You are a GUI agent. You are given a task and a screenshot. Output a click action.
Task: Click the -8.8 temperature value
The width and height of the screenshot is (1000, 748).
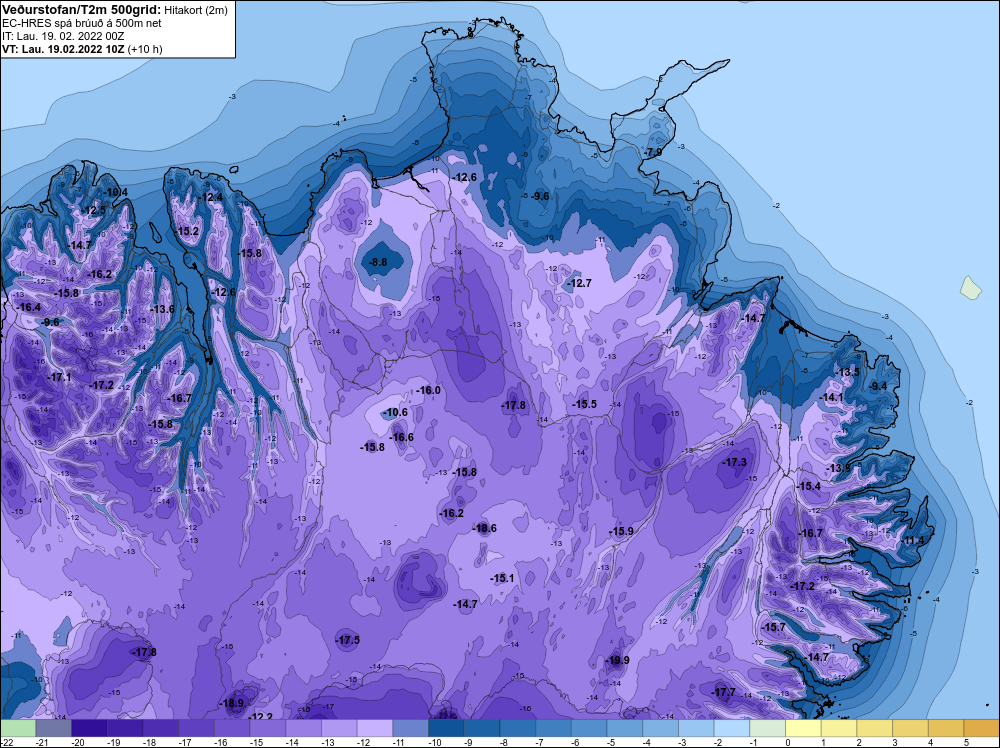(378, 262)
